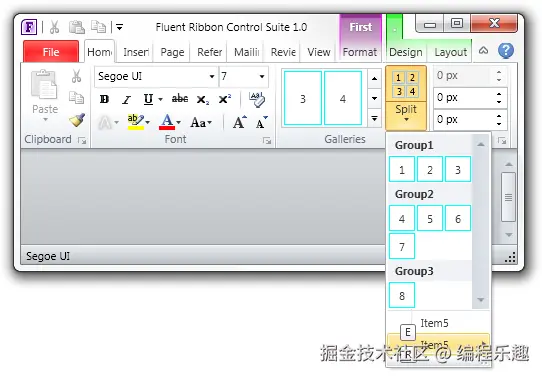
Task: Open the Design contextual tab
Action: pos(405,52)
